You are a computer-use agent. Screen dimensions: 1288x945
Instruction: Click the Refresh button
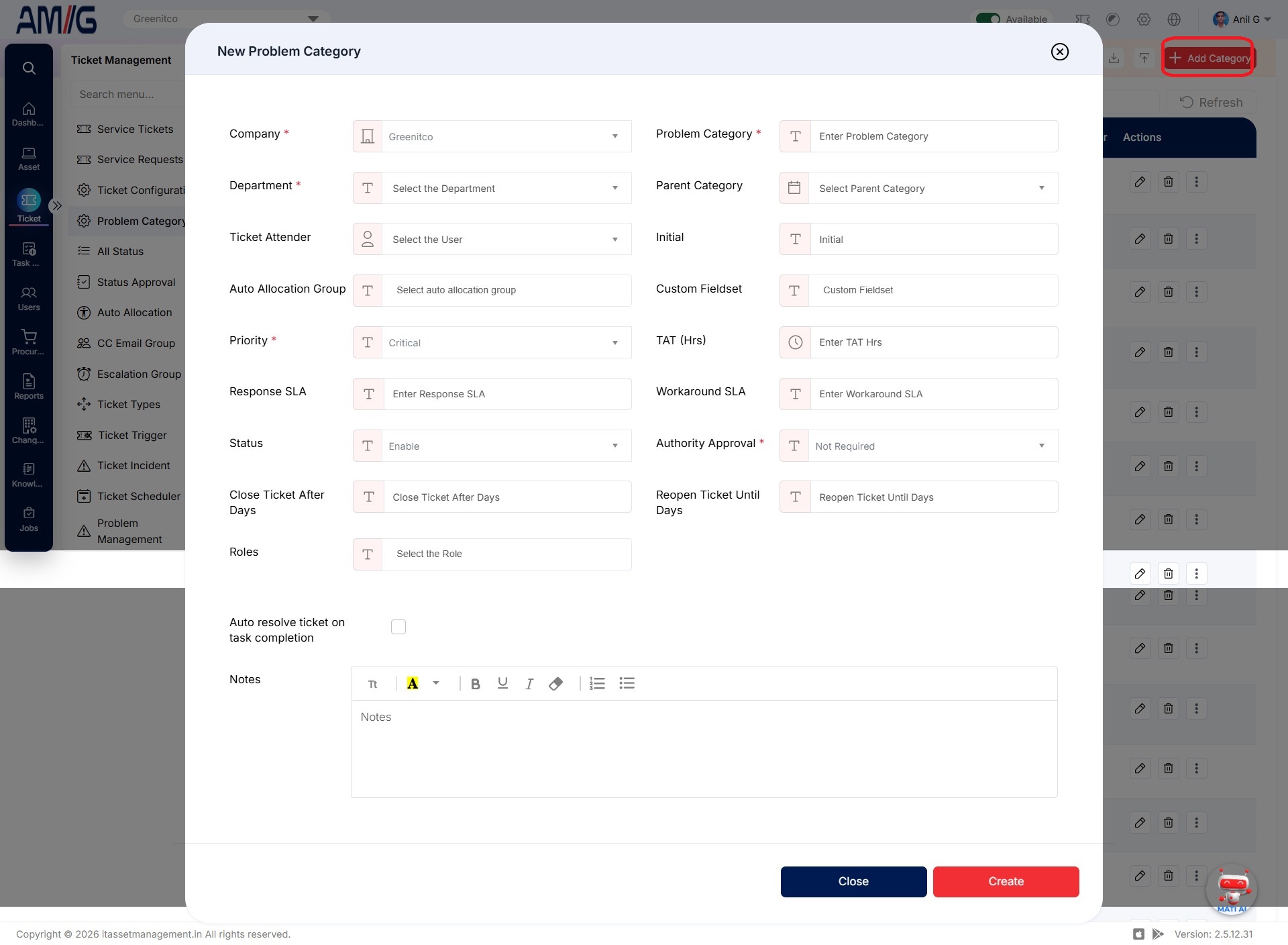tap(1211, 102)
